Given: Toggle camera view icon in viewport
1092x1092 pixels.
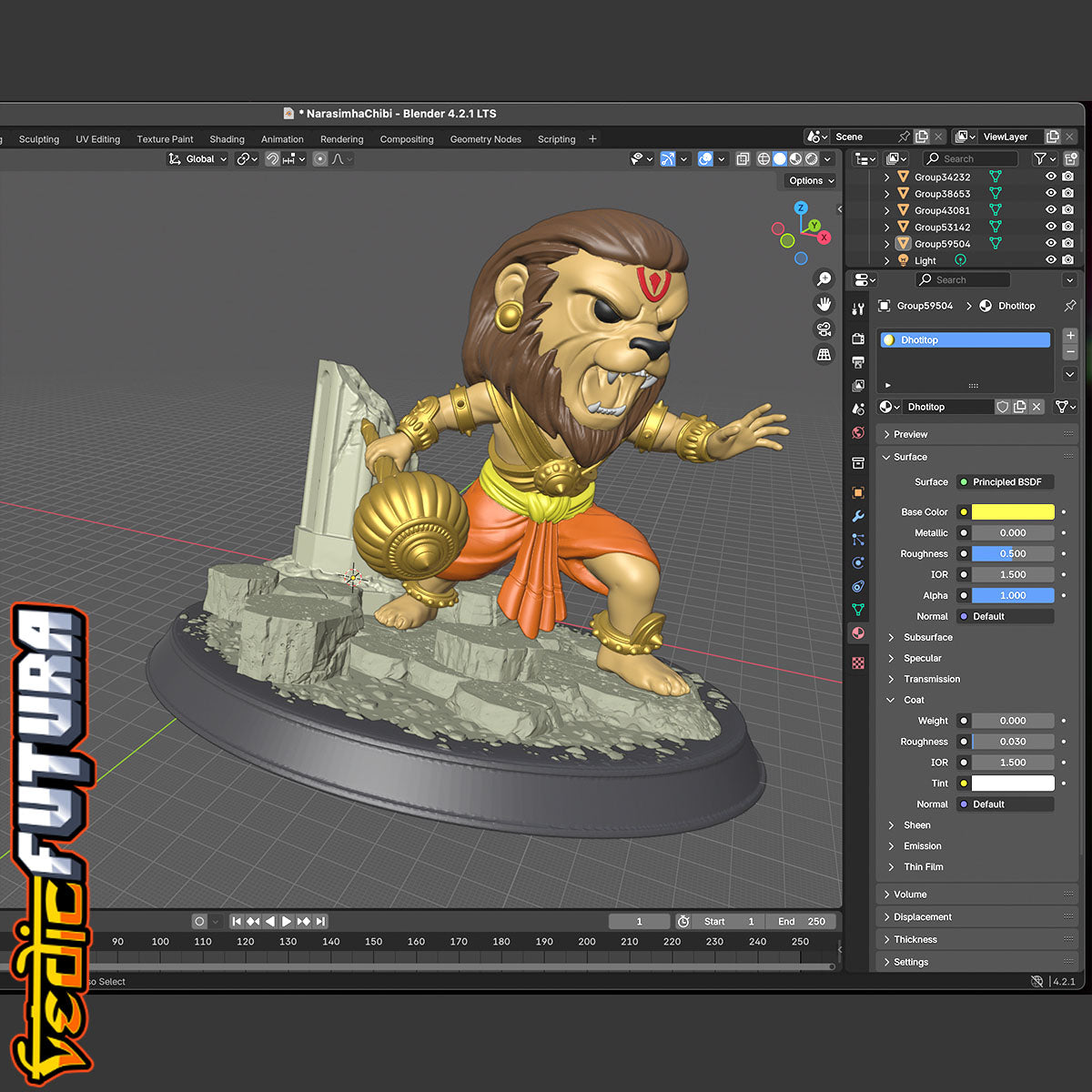Looking at the screenshot, I should pos(824,329).
